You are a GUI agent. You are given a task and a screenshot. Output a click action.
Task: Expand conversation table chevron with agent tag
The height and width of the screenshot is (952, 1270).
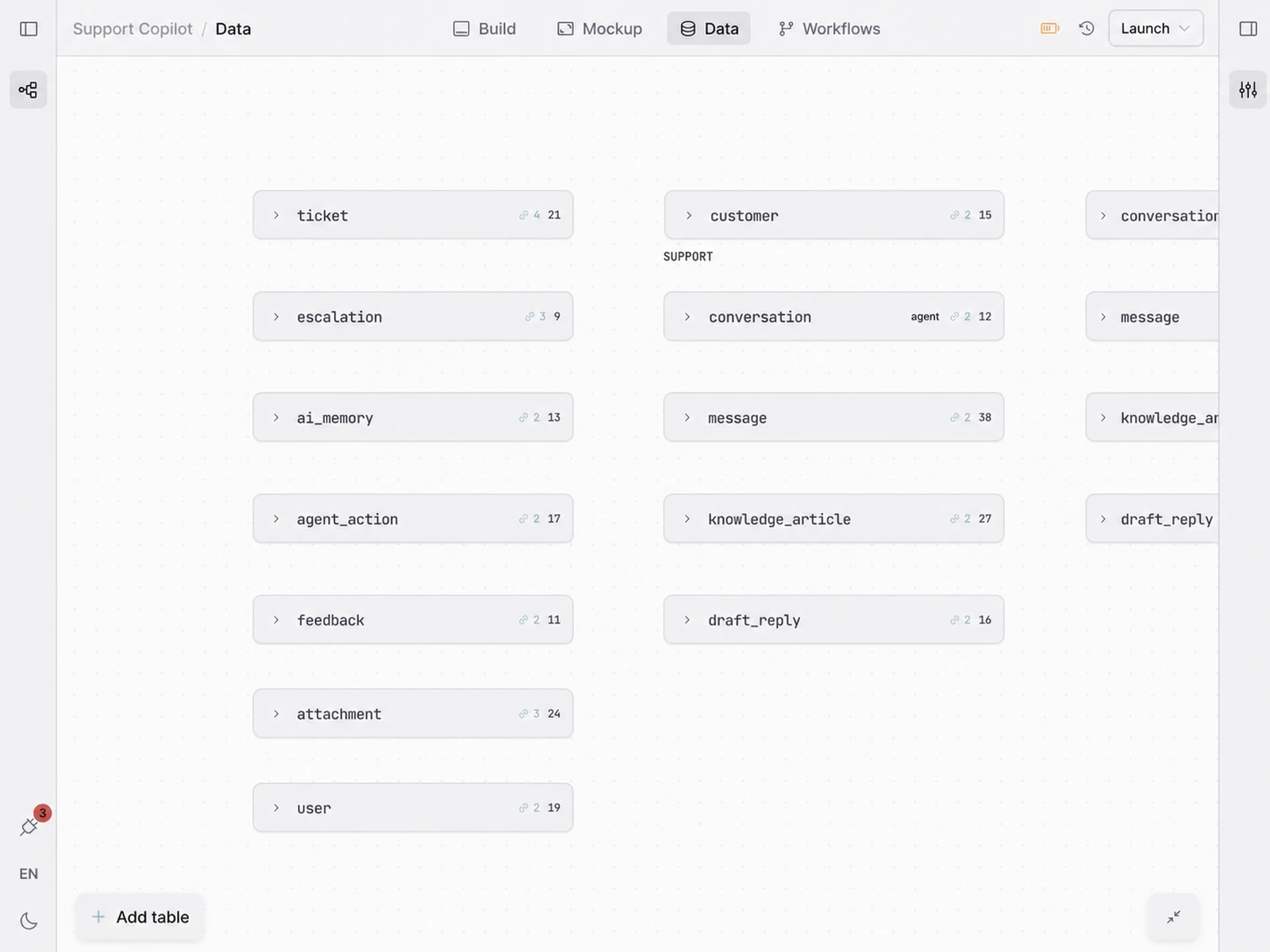(687, 317)
